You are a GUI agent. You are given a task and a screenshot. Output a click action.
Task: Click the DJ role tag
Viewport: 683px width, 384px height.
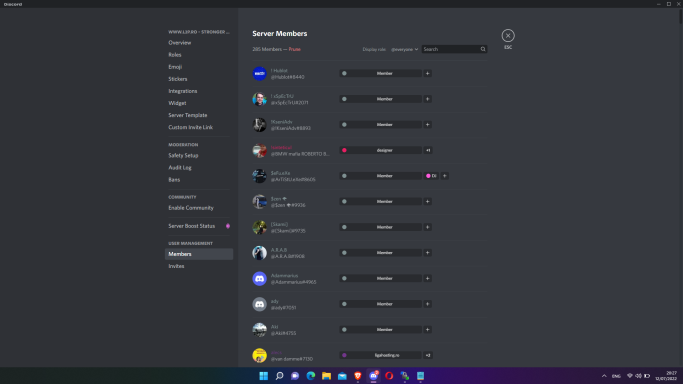coord(431,176)
